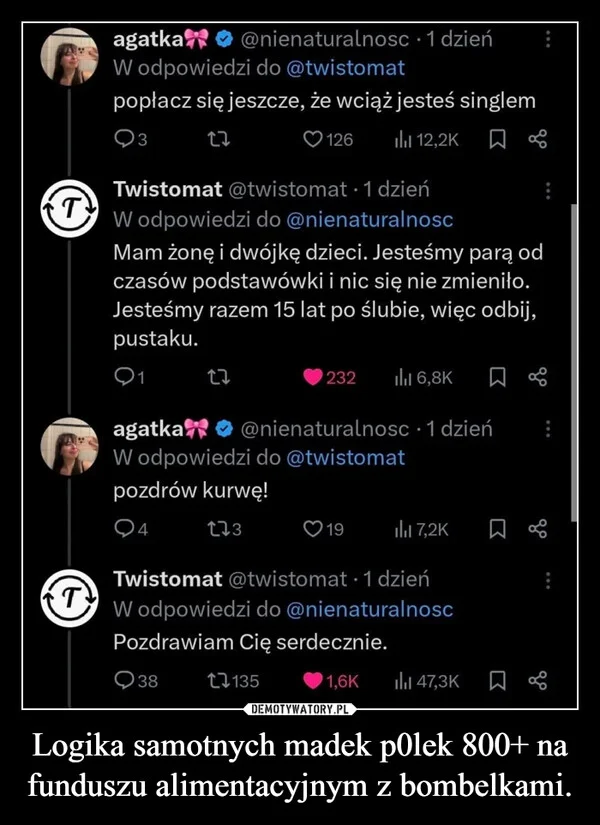Bookmark agatka's first tweet
Viewport: 600px width, 825px height.
click(495, 140)
